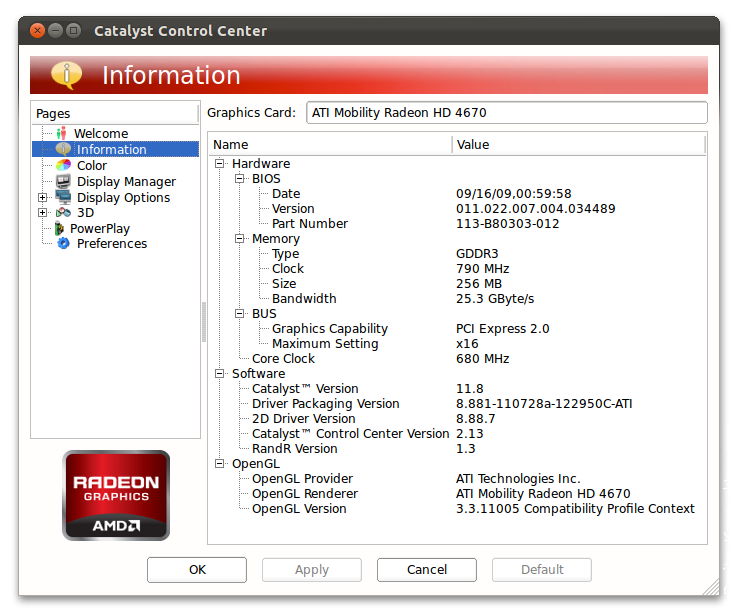740x616 pixels.
Task: Close the Catalyst Control Center window
Action: pos(37,31)
